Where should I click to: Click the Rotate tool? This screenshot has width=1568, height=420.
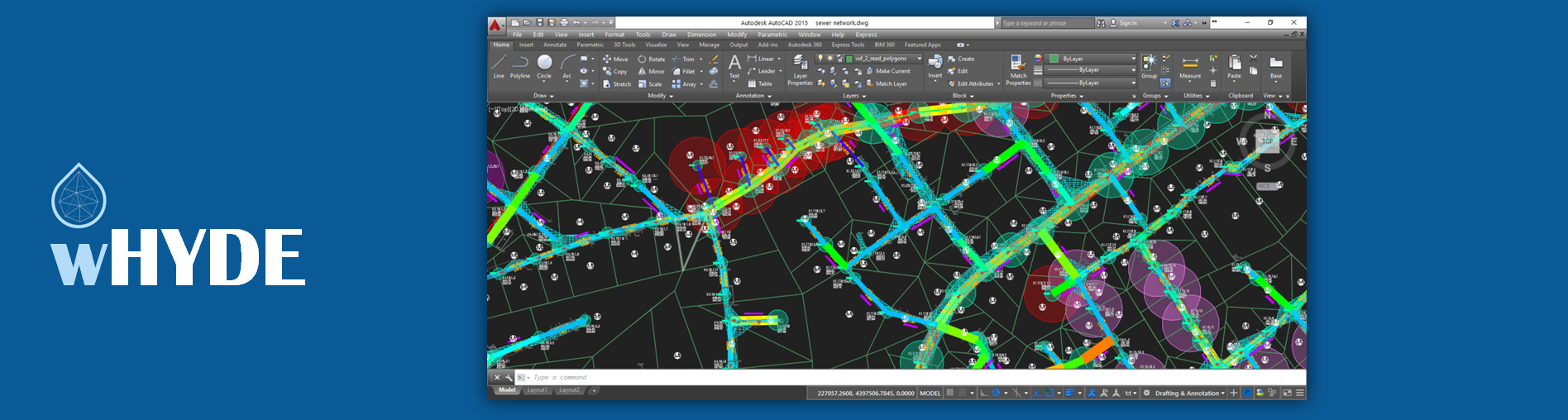pyautogui.click(x=652, y=60)
